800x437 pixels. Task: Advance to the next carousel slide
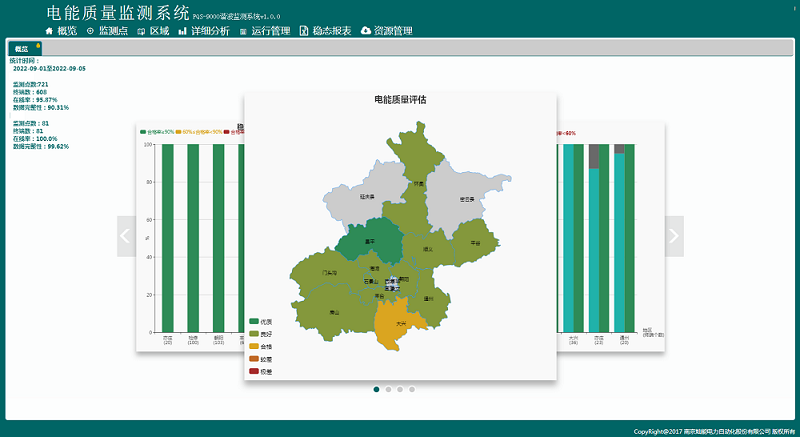click(x=673, y=236)
